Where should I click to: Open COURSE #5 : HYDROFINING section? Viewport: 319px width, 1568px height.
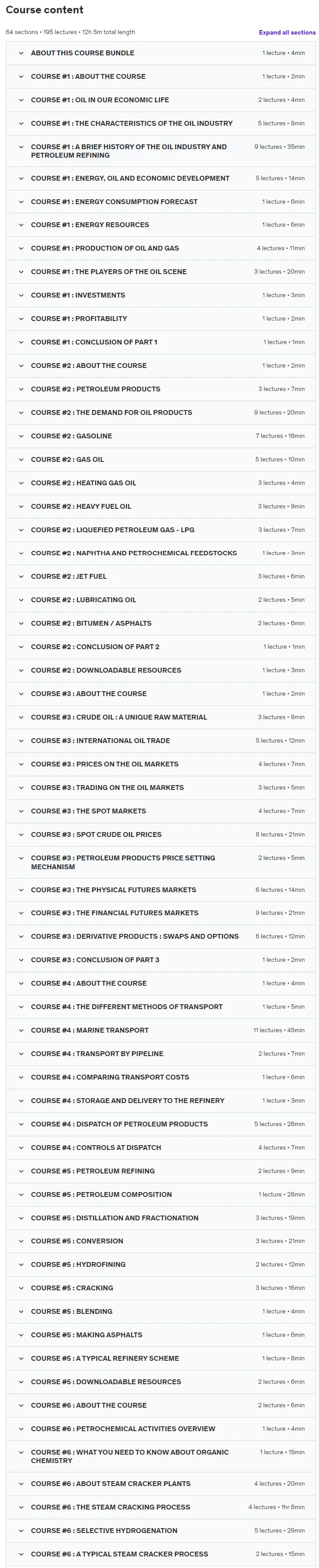pyautogui.click(x=161, y=1264)
